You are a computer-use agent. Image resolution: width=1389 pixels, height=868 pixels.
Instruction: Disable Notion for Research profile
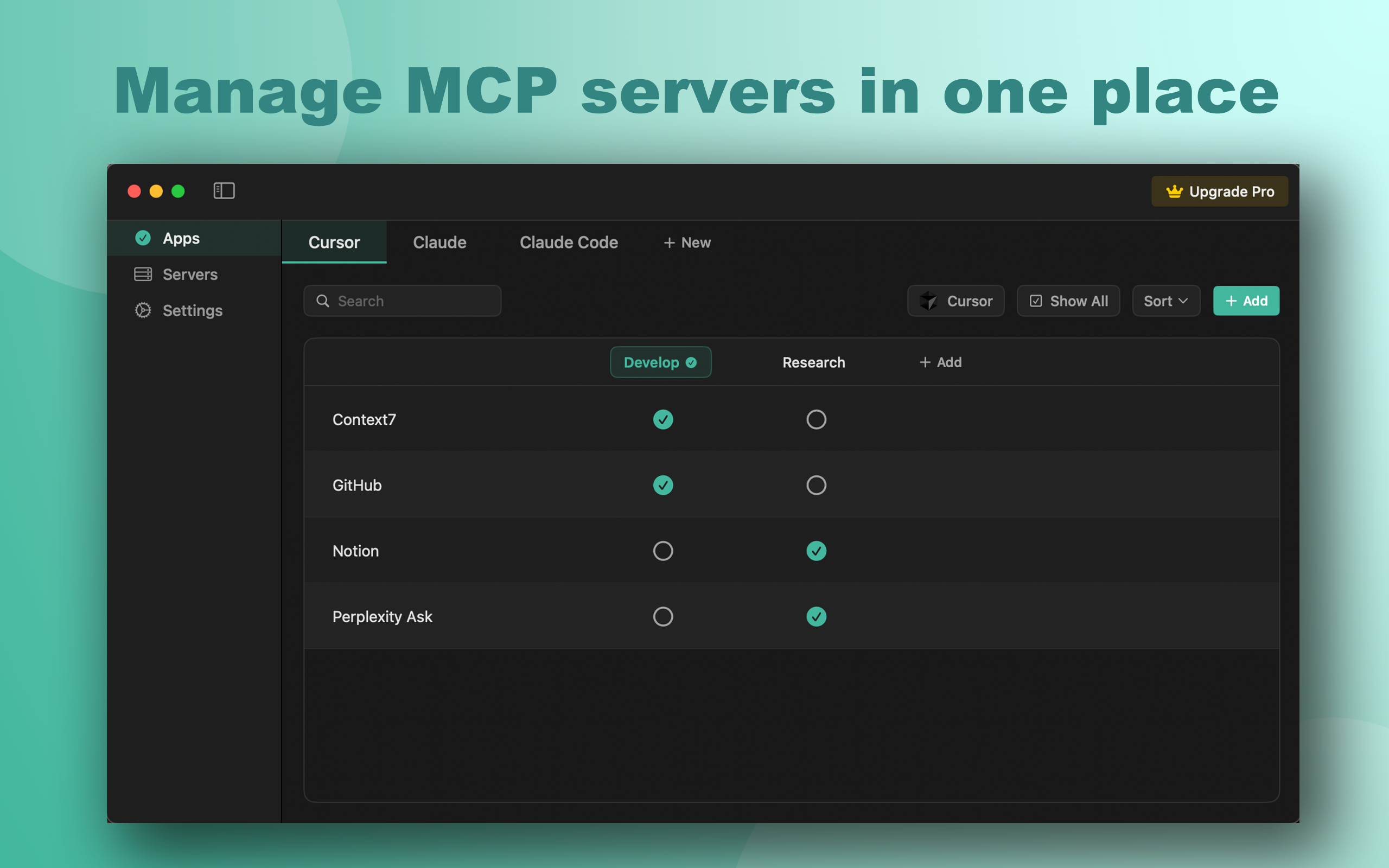(816, 551)
